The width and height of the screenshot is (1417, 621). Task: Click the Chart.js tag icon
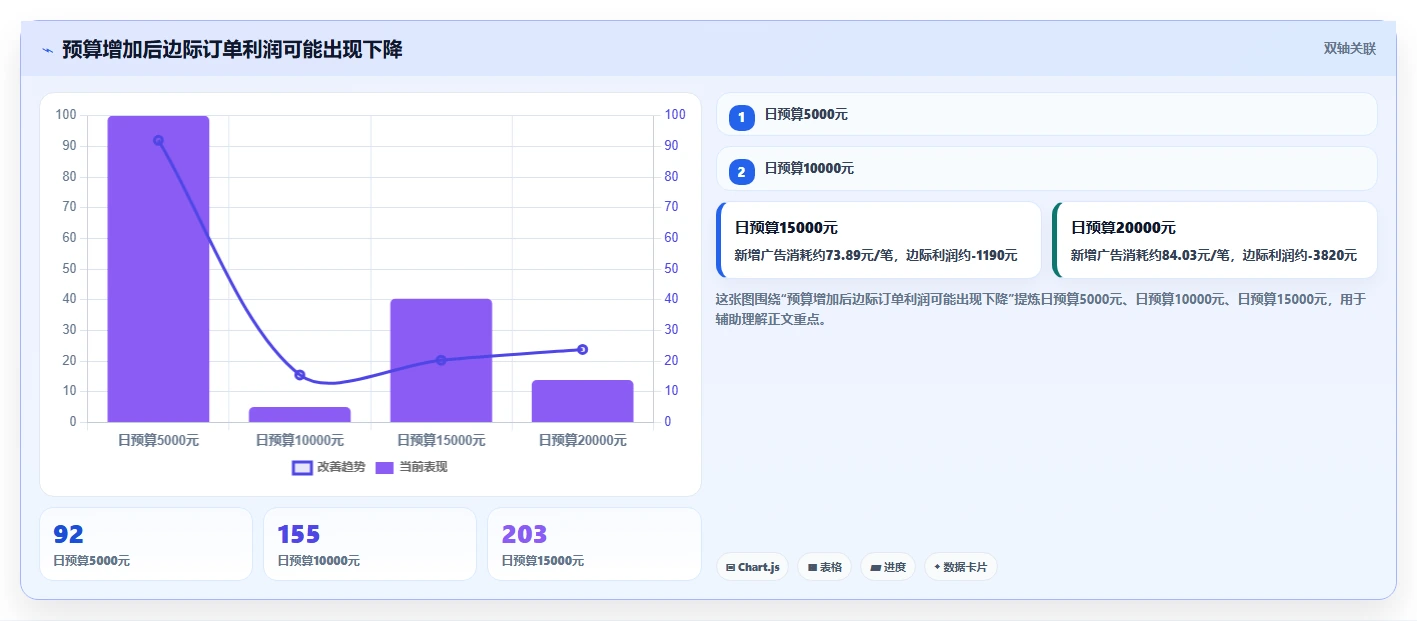[x=731, y=567]
